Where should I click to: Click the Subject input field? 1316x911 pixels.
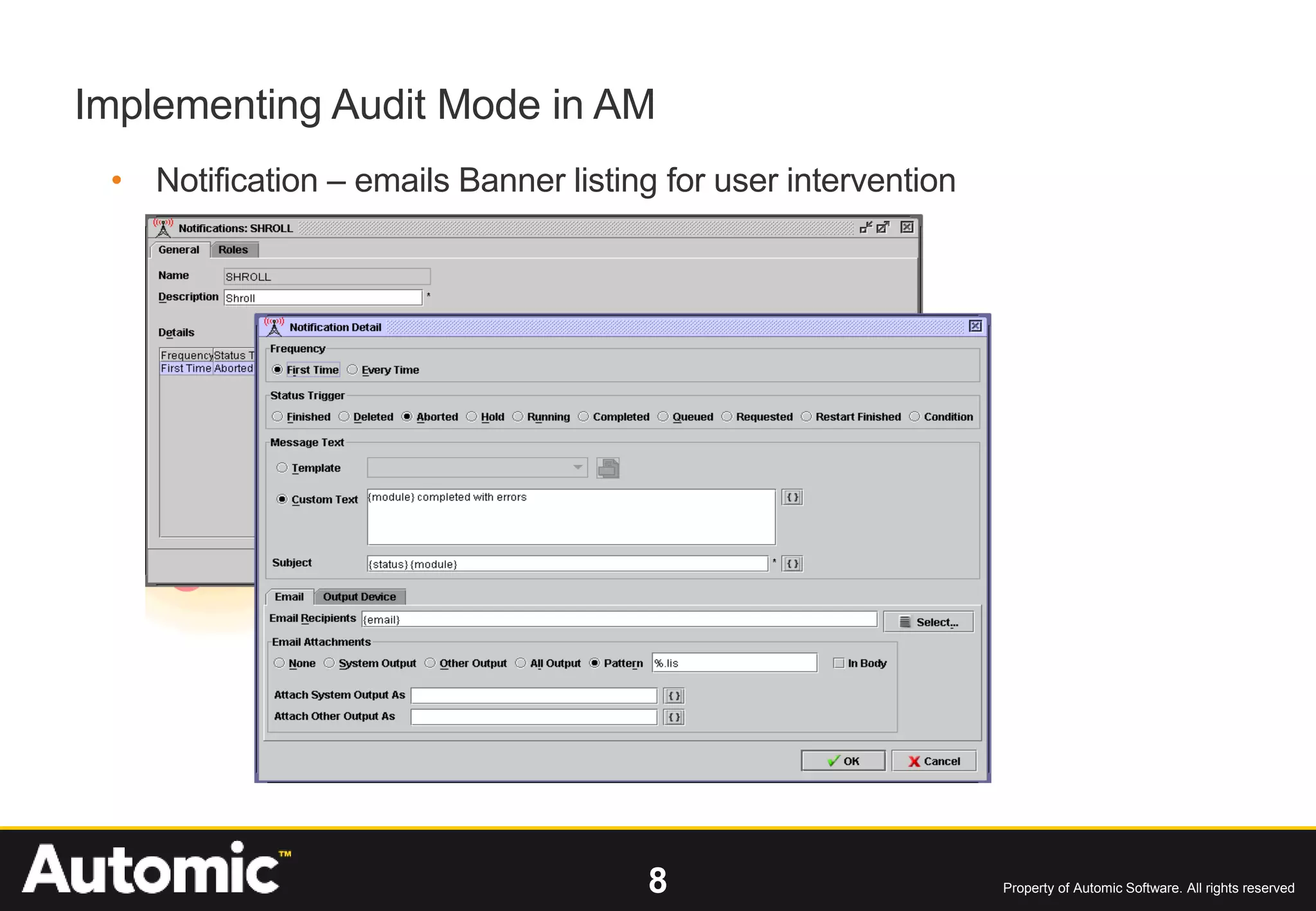tap(567, 564)
